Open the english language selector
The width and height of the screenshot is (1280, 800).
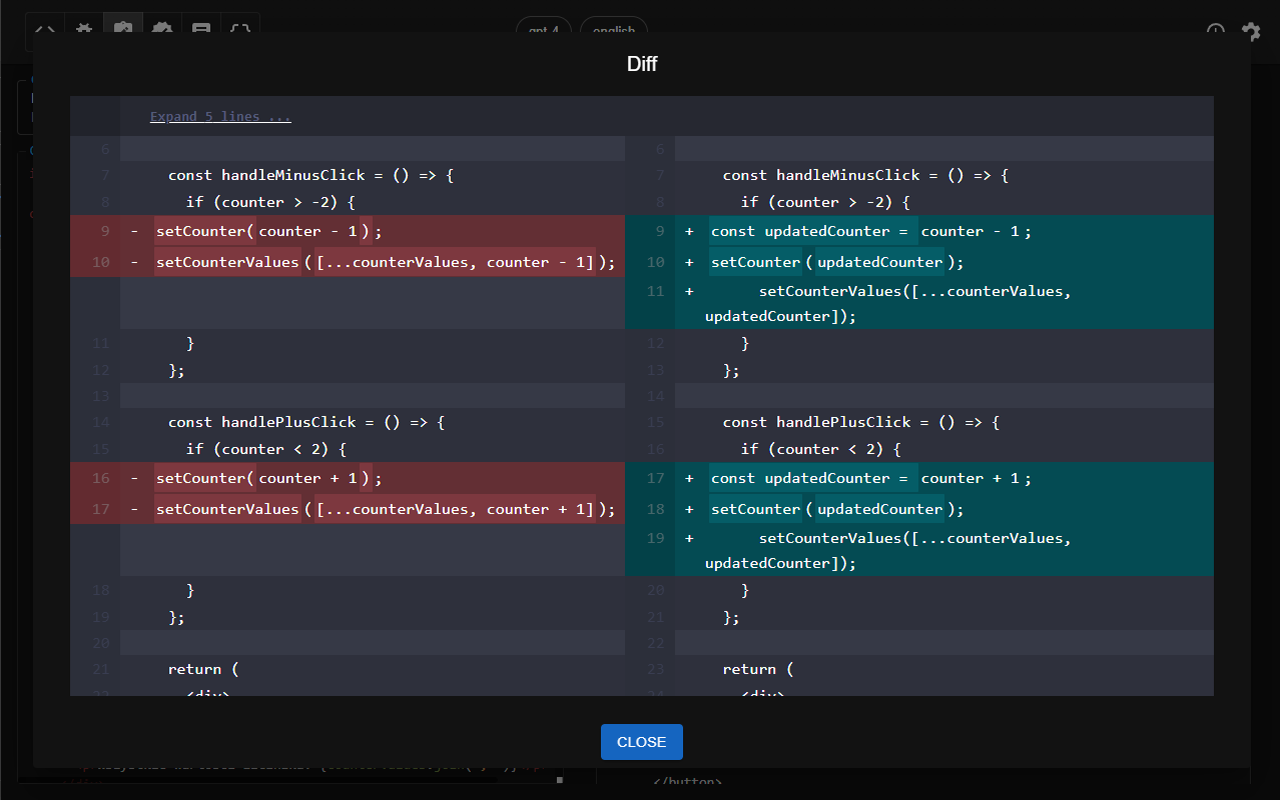[x=613, y=30]
